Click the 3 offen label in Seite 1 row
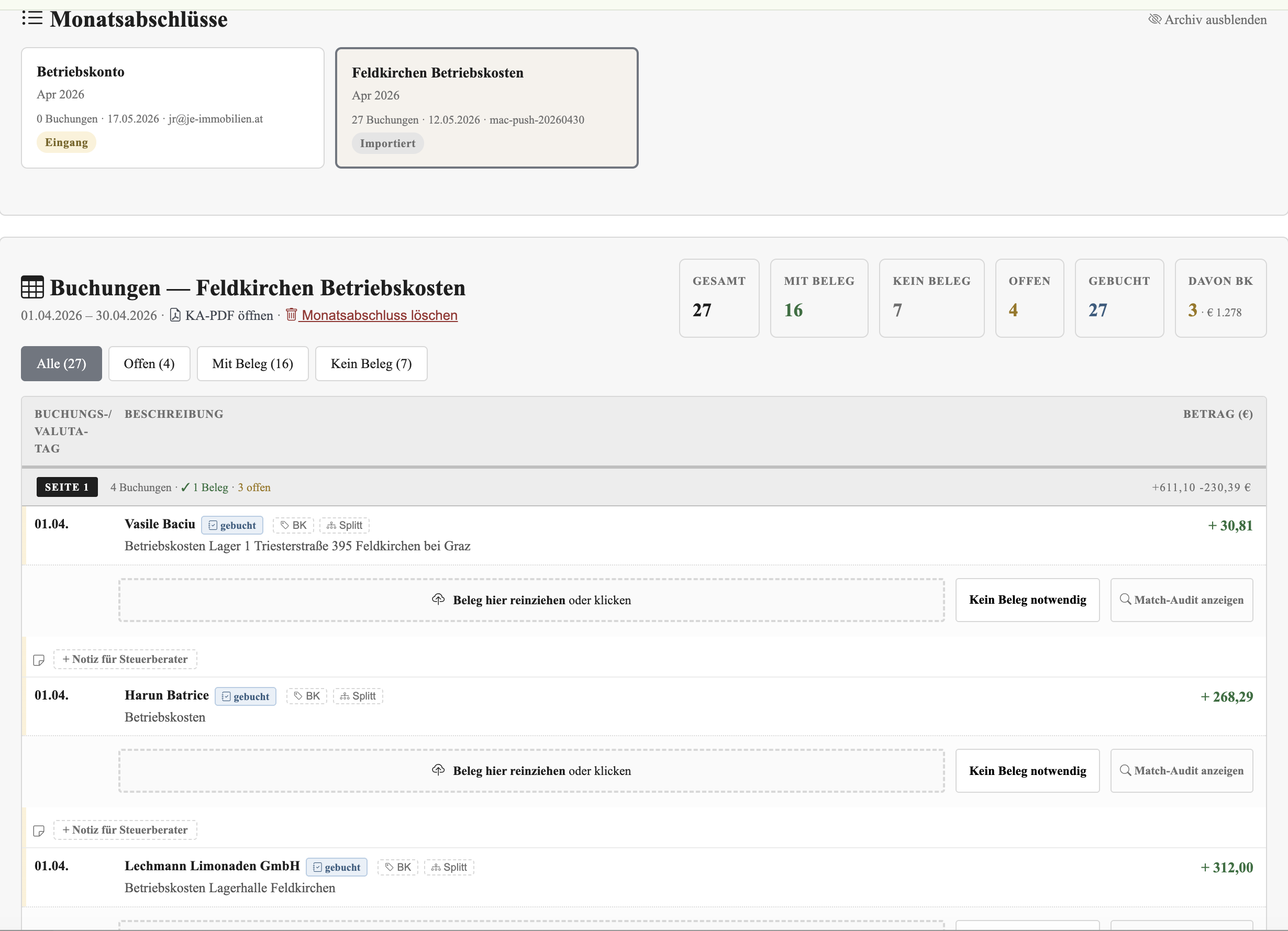The width and height of the screenshot is (1288, 931). (x=254, y=487)
